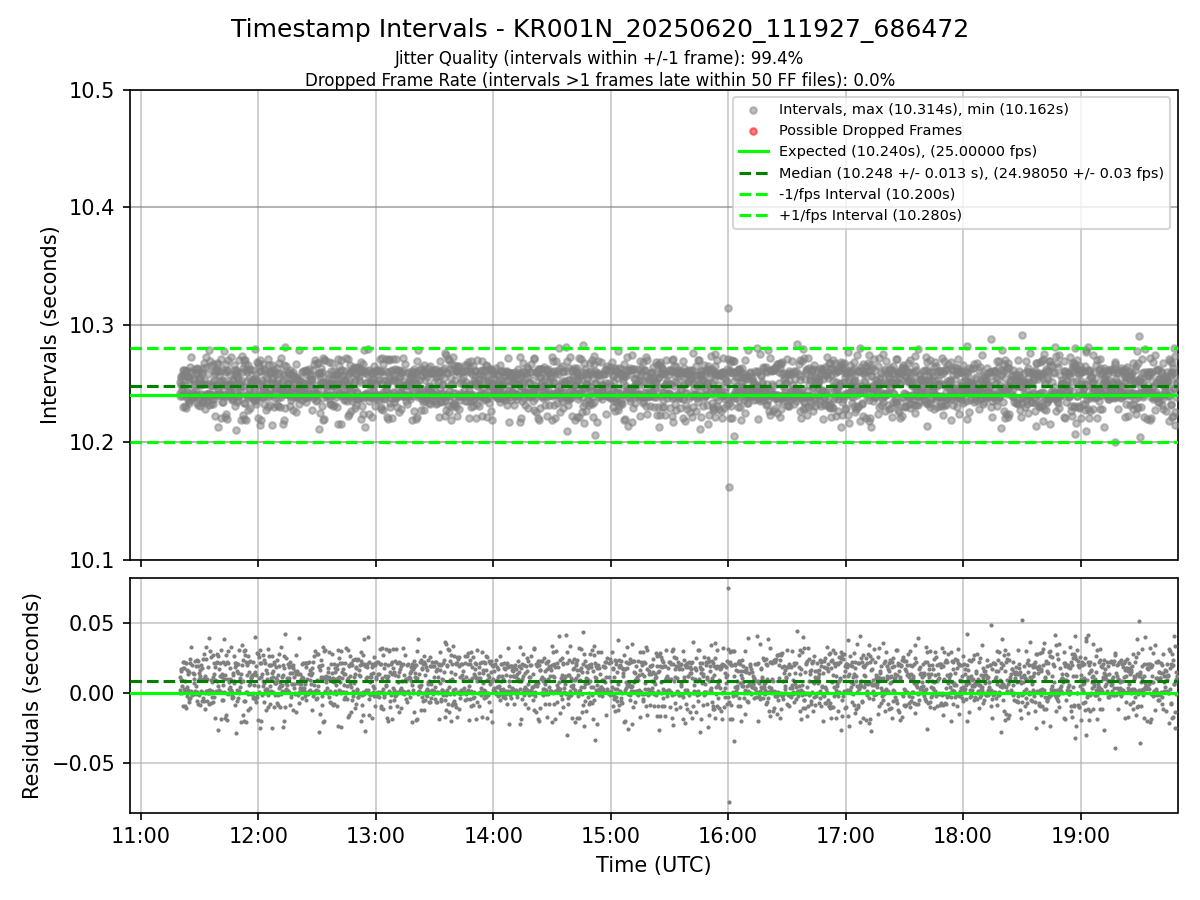Select the 'Possible Dropped Frames' legend label

870,130
